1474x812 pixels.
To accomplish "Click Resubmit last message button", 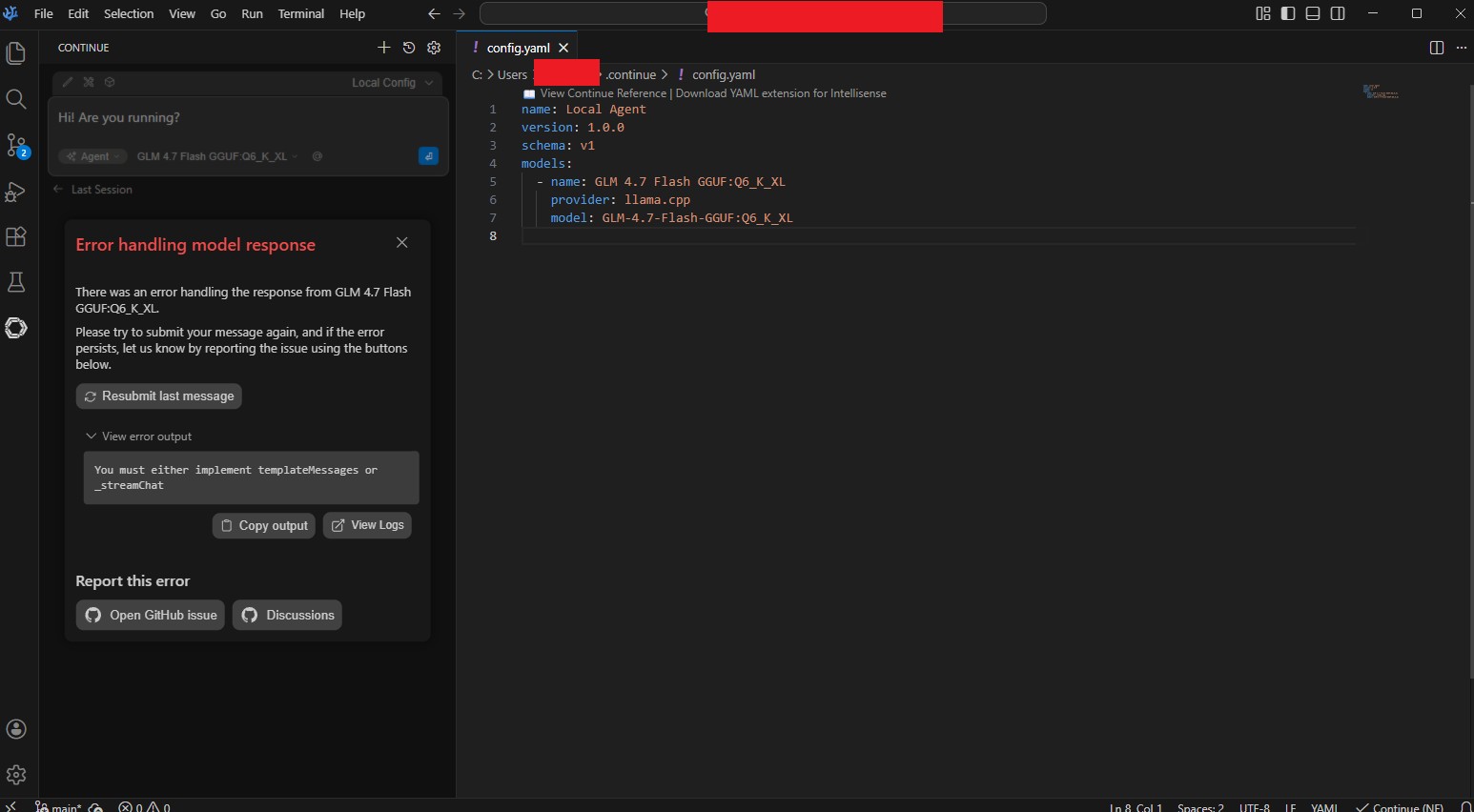I will [x=158, y=396].
